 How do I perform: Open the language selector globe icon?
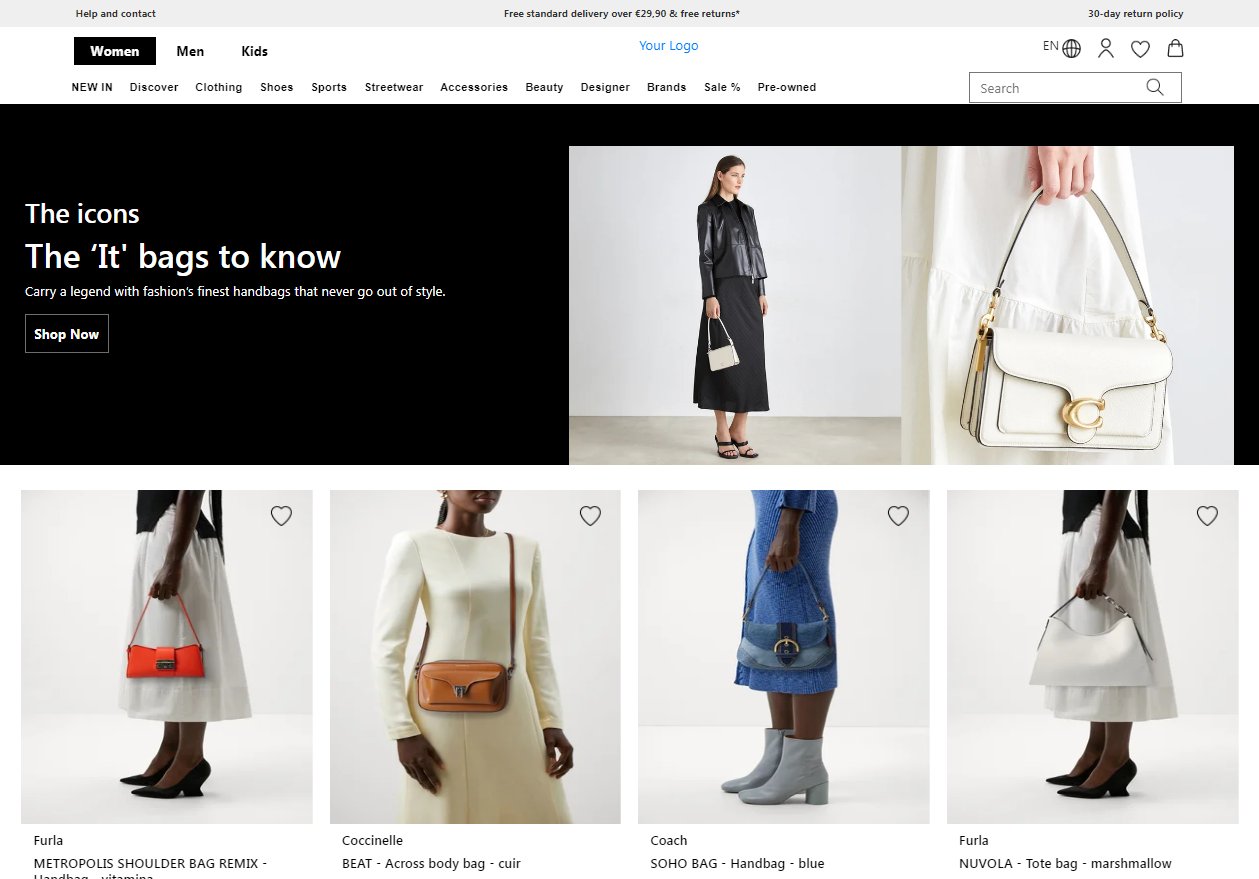pos(1071,48)
